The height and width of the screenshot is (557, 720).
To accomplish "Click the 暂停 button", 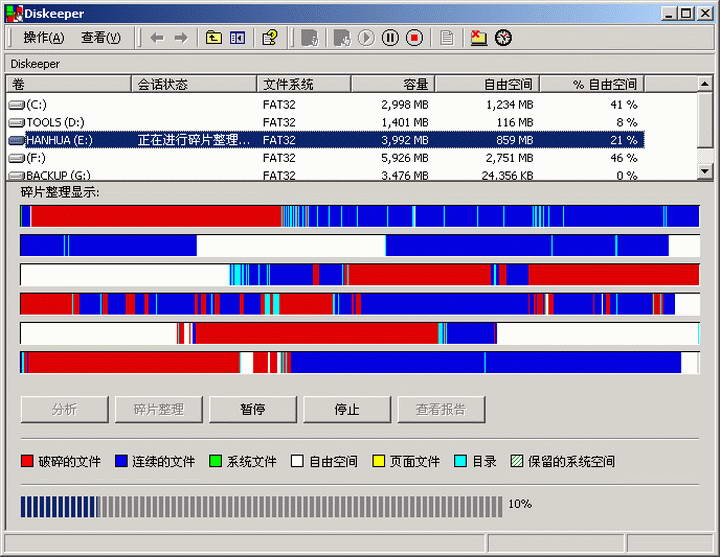I will pos(253,409).
